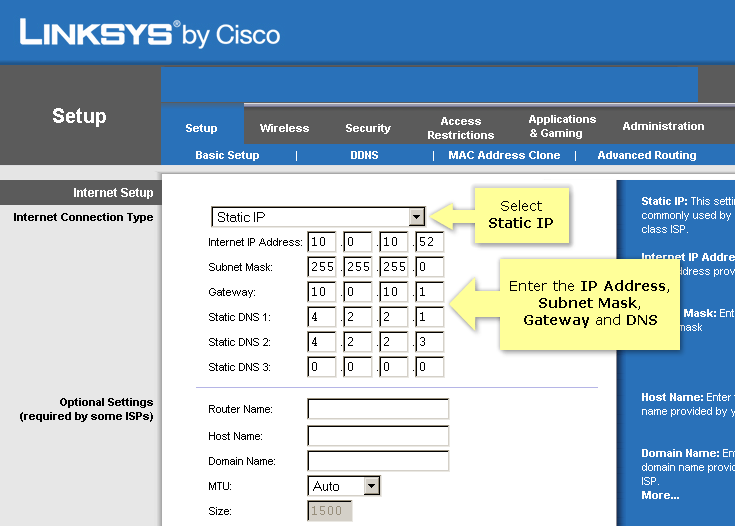Go to Access Restrictions tab
Image resolution: width=735 pixels, height=526 pixels.
(461, 128)
